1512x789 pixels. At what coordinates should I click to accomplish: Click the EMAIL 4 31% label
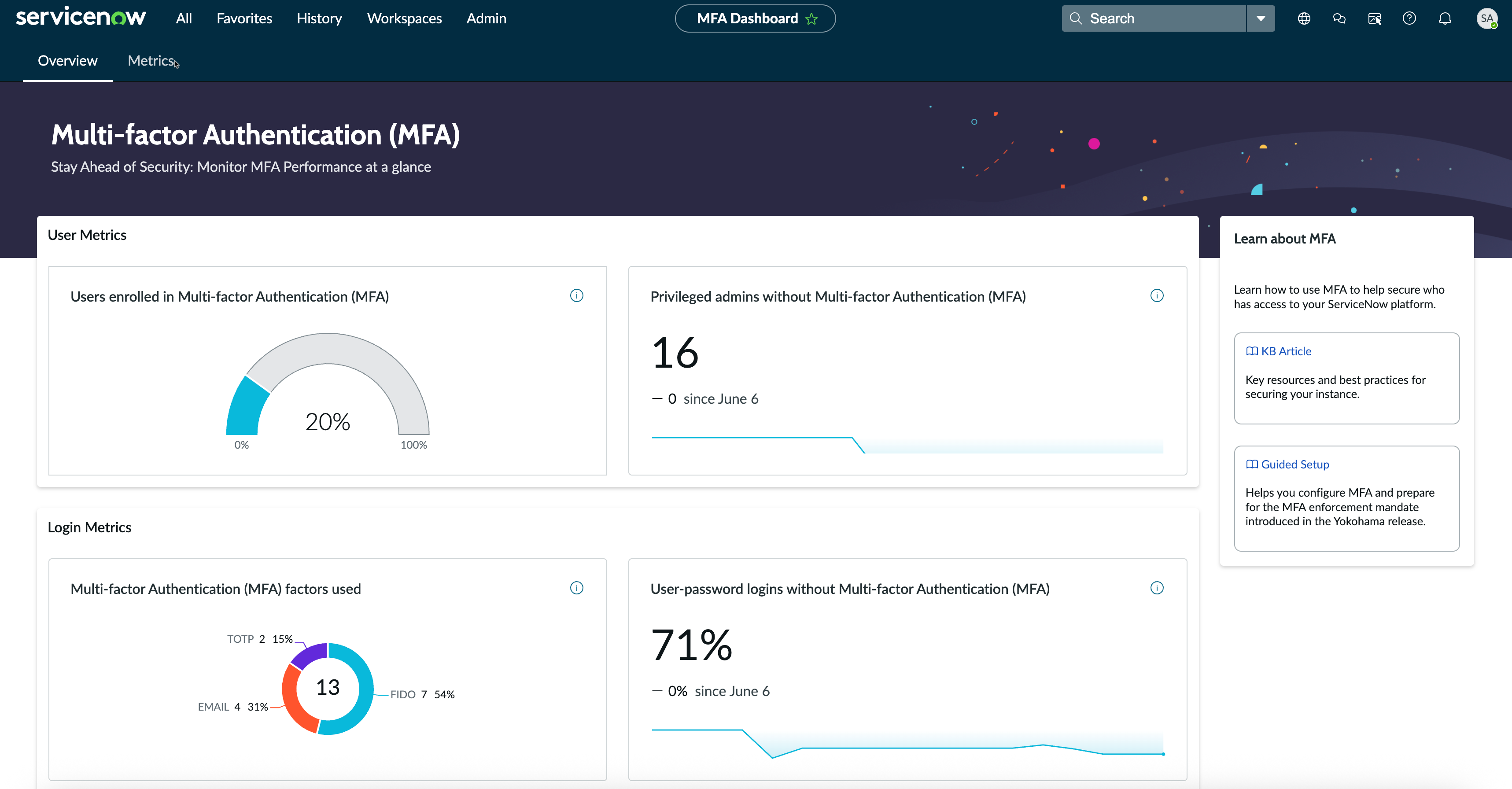pos(232,707)
